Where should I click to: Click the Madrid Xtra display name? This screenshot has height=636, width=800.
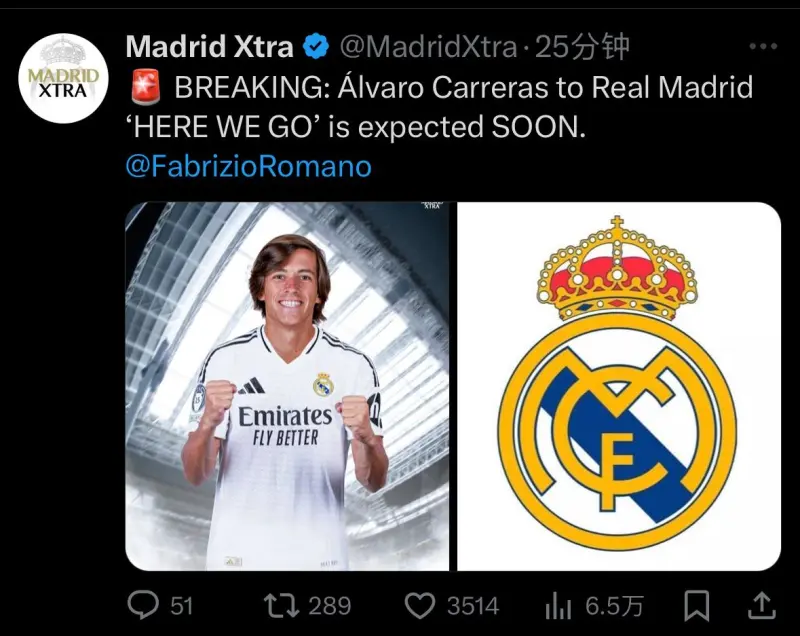point(209,46)
